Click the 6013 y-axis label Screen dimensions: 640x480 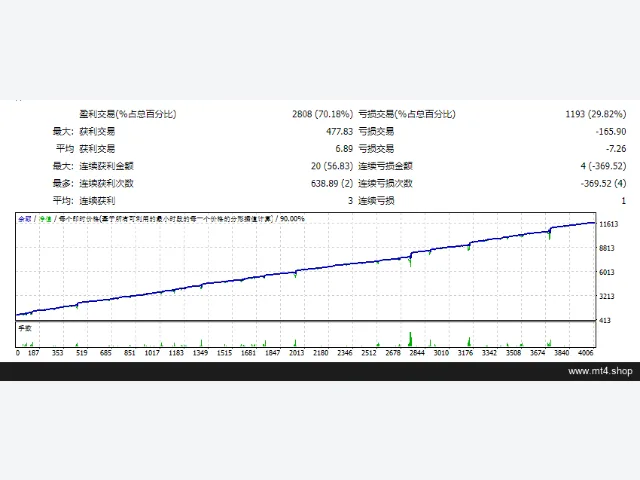607,272
